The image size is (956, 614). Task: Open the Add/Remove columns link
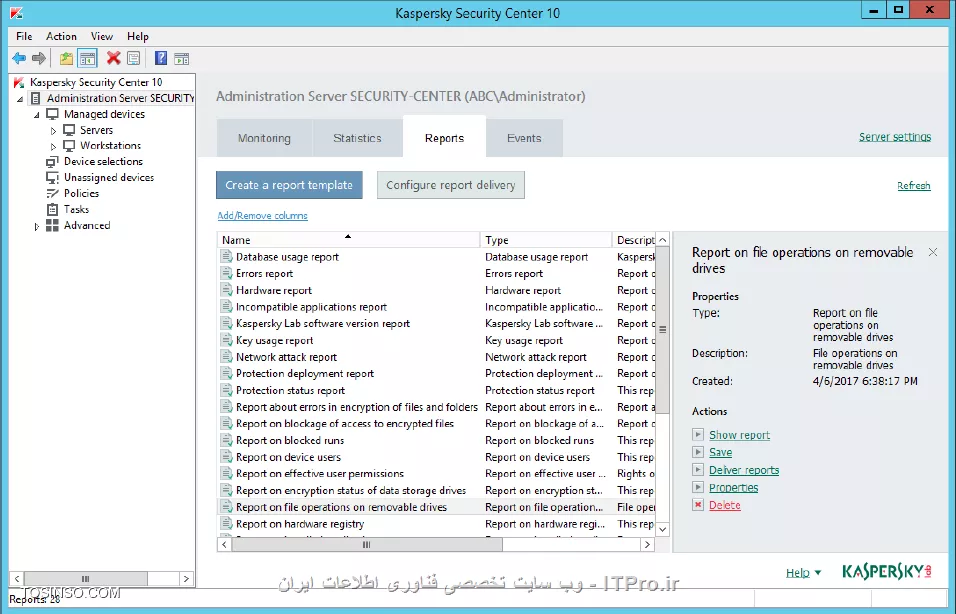click(263, 216)
